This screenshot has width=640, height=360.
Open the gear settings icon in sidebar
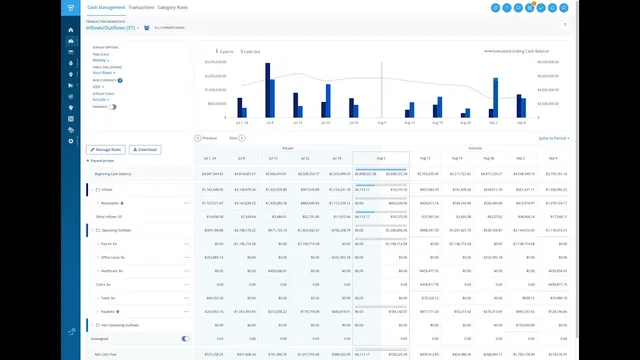click(71, 141)
